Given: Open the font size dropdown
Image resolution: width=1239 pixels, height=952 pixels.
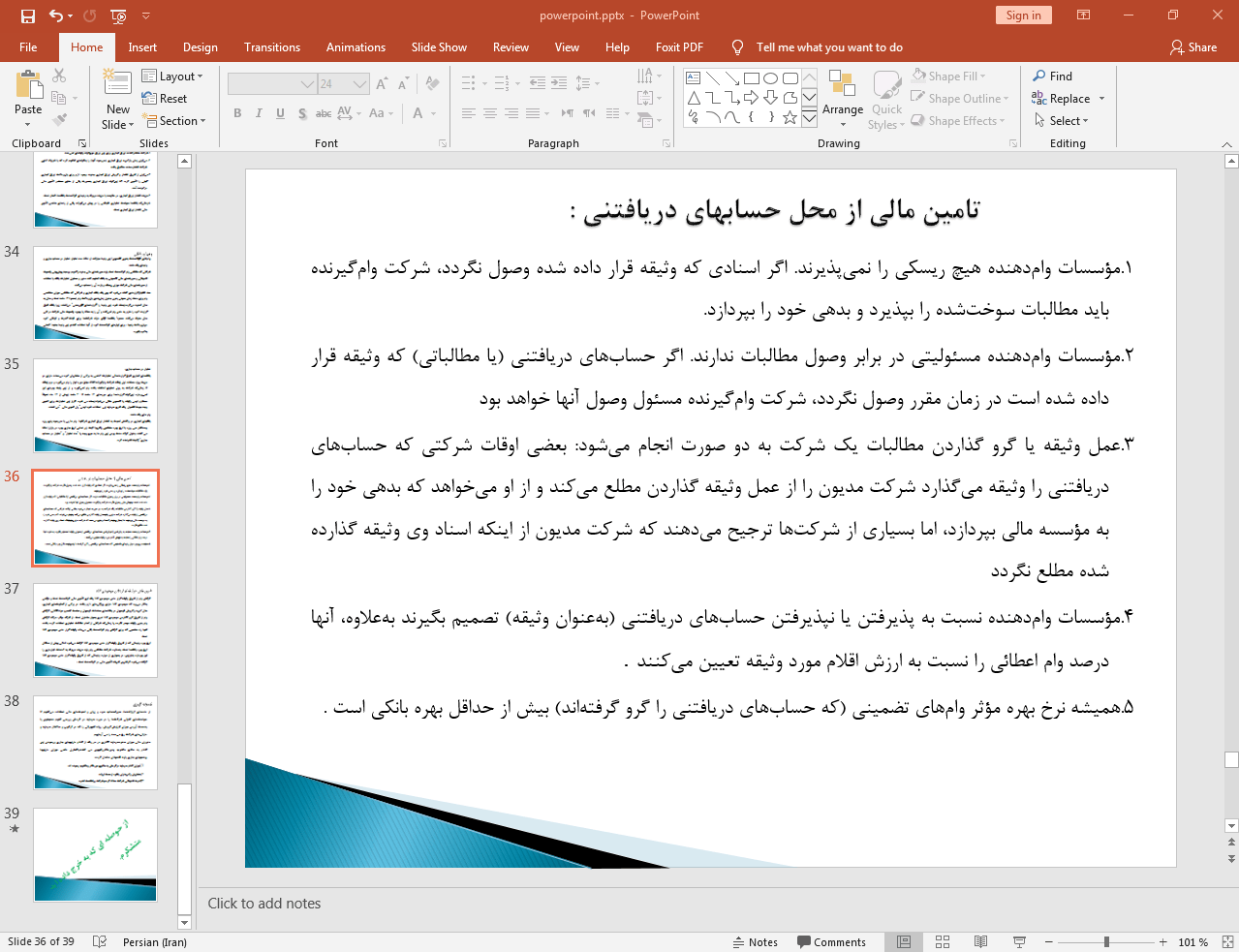Looking at the screenshot, I should pyautogui.click(x=360, y=84).
